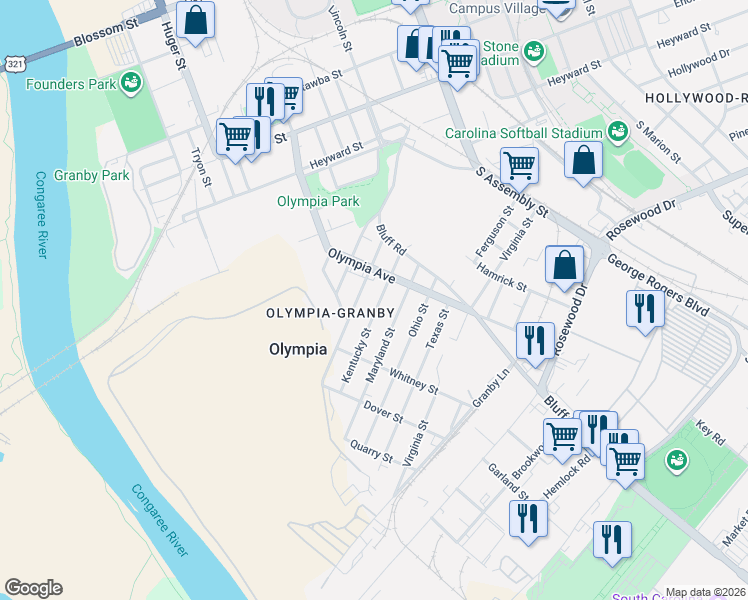Click the restaurant marker below Garland St
This screenshot has width=748, height=600.
tap(528, 522)
